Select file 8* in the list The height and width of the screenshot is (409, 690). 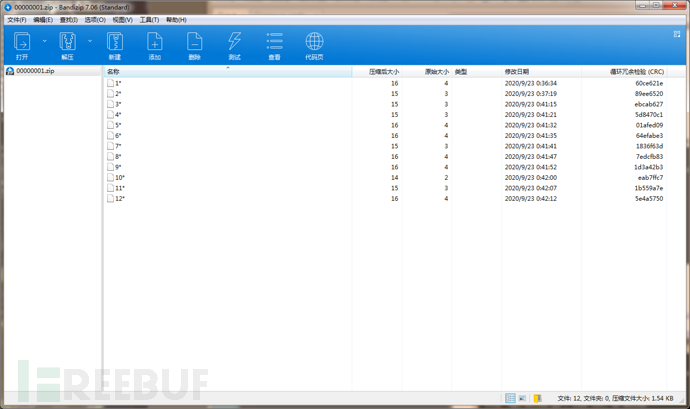coord(118,157)
